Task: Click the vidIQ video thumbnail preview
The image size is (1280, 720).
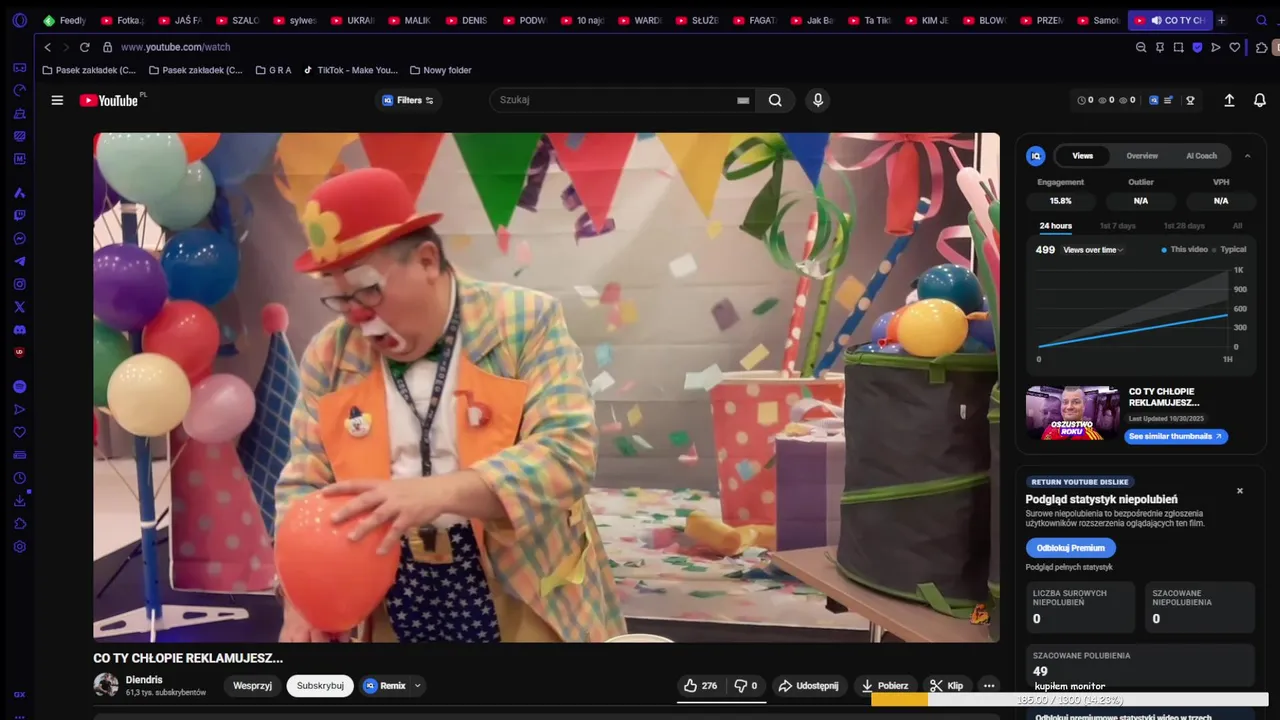Action: [1073, 413]
